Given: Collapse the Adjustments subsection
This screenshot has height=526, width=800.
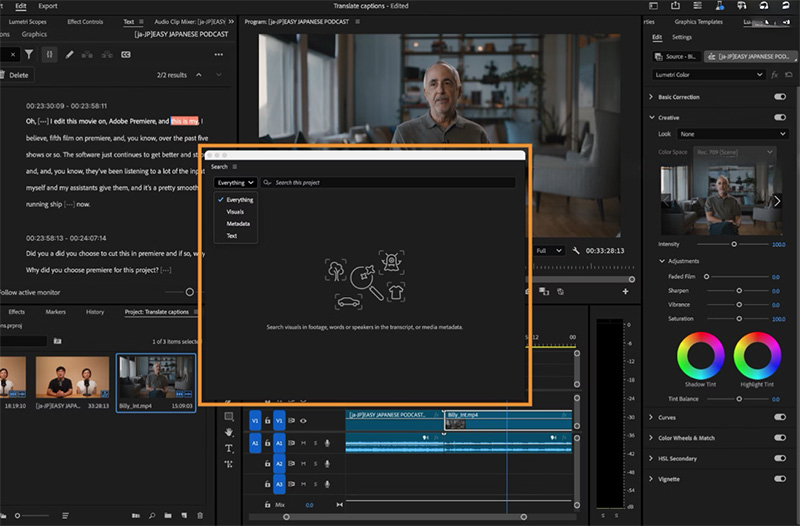Looking at the screenshot, I should pos(662,261).
